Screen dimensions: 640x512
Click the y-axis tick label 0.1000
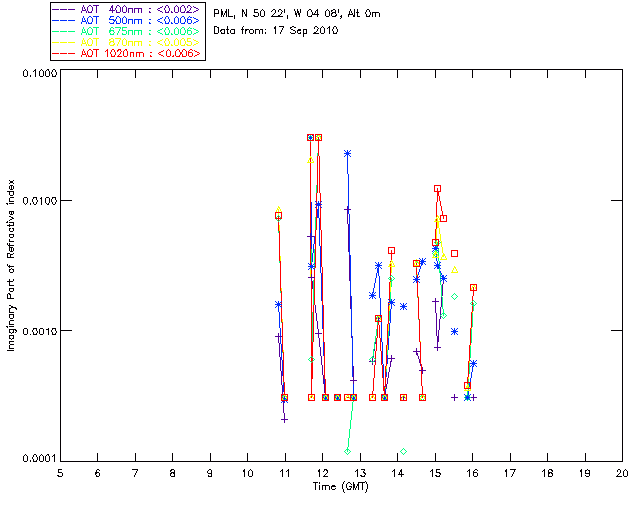coord(39,73)
